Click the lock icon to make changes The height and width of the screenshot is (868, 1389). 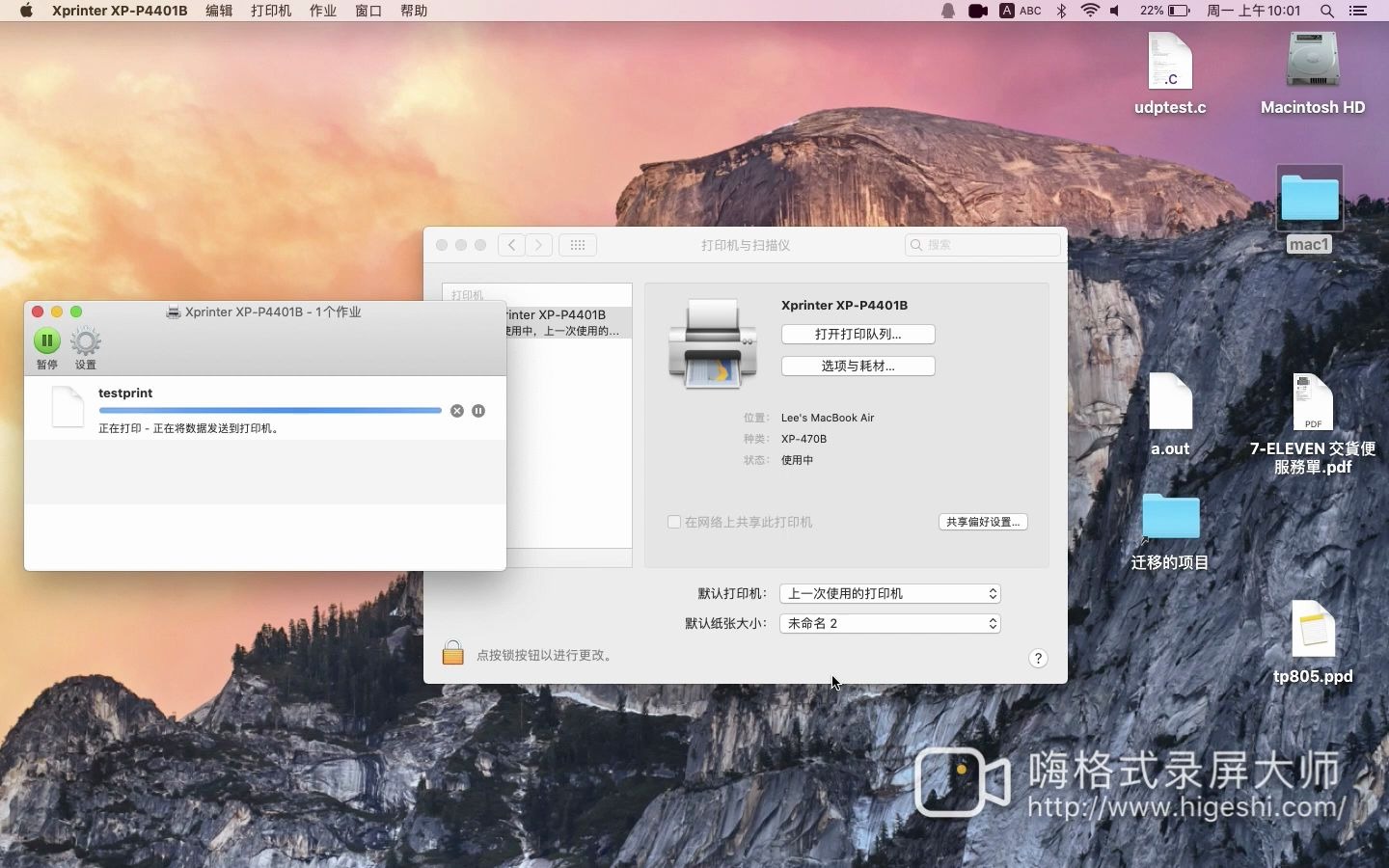pos(453,653)
